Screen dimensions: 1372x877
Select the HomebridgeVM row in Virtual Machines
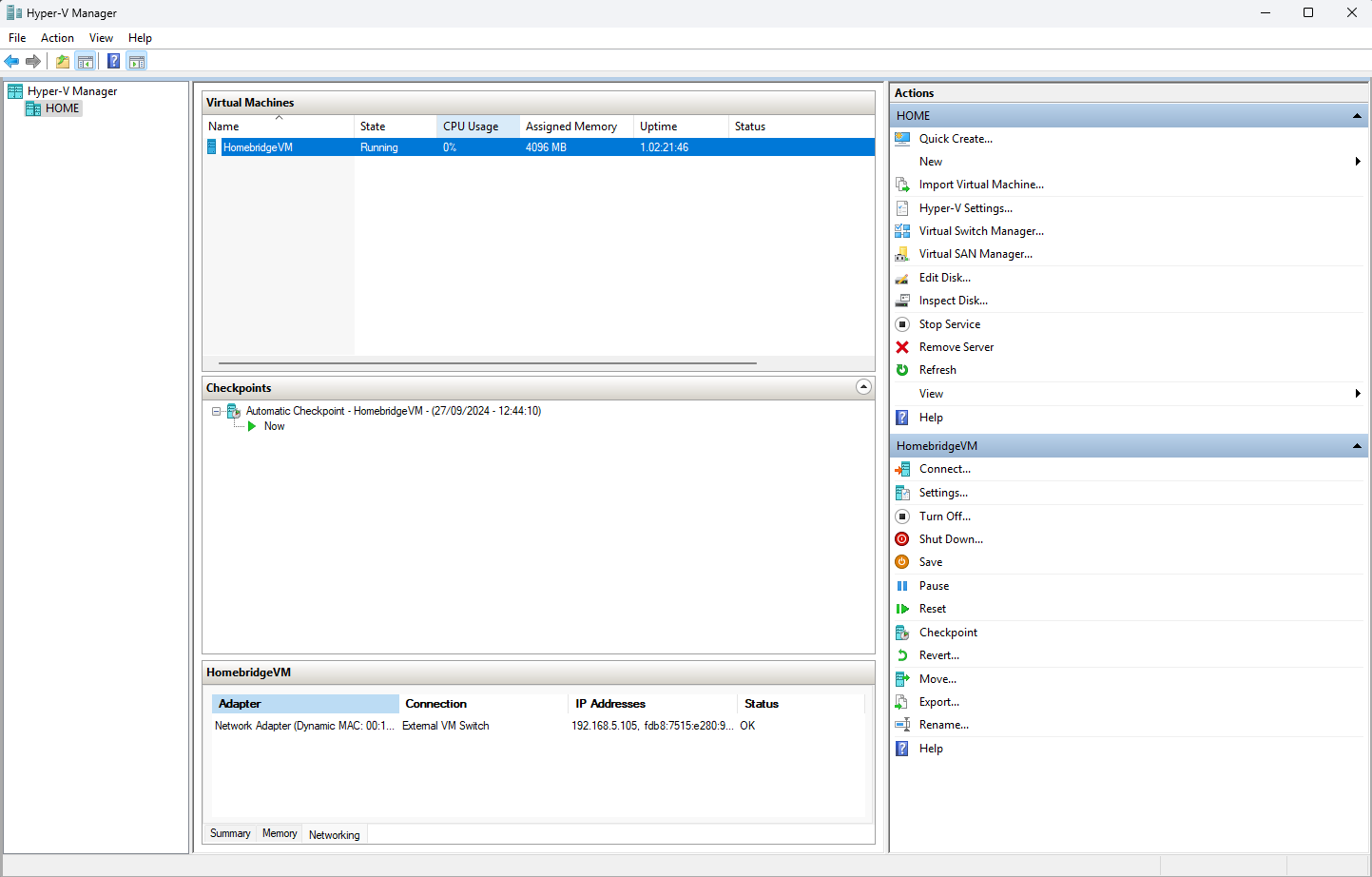[x=539, y=147]
